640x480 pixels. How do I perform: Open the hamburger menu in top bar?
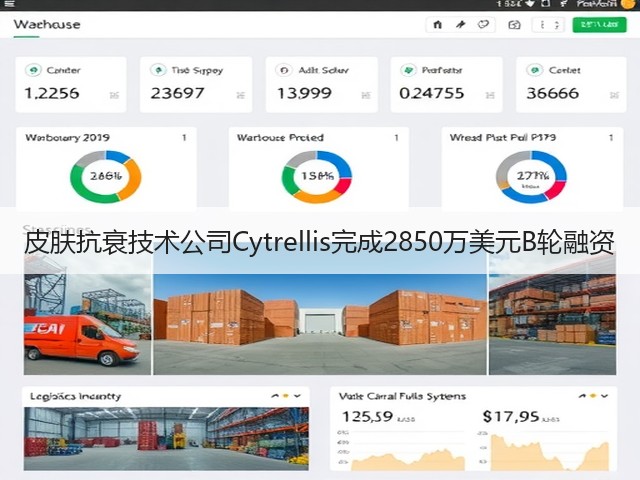(9, 4)
